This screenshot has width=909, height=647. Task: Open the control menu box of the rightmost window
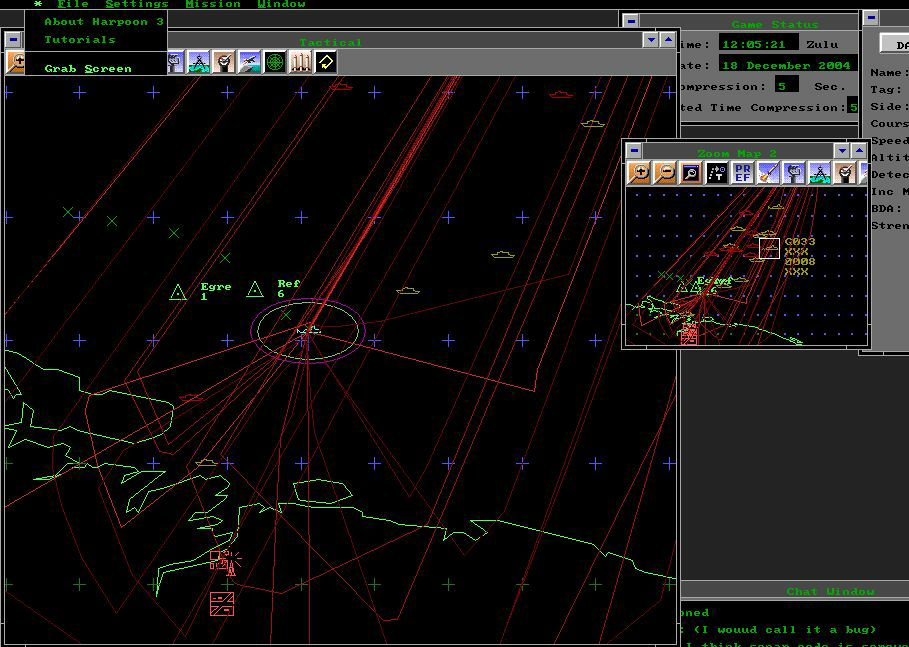870,17
